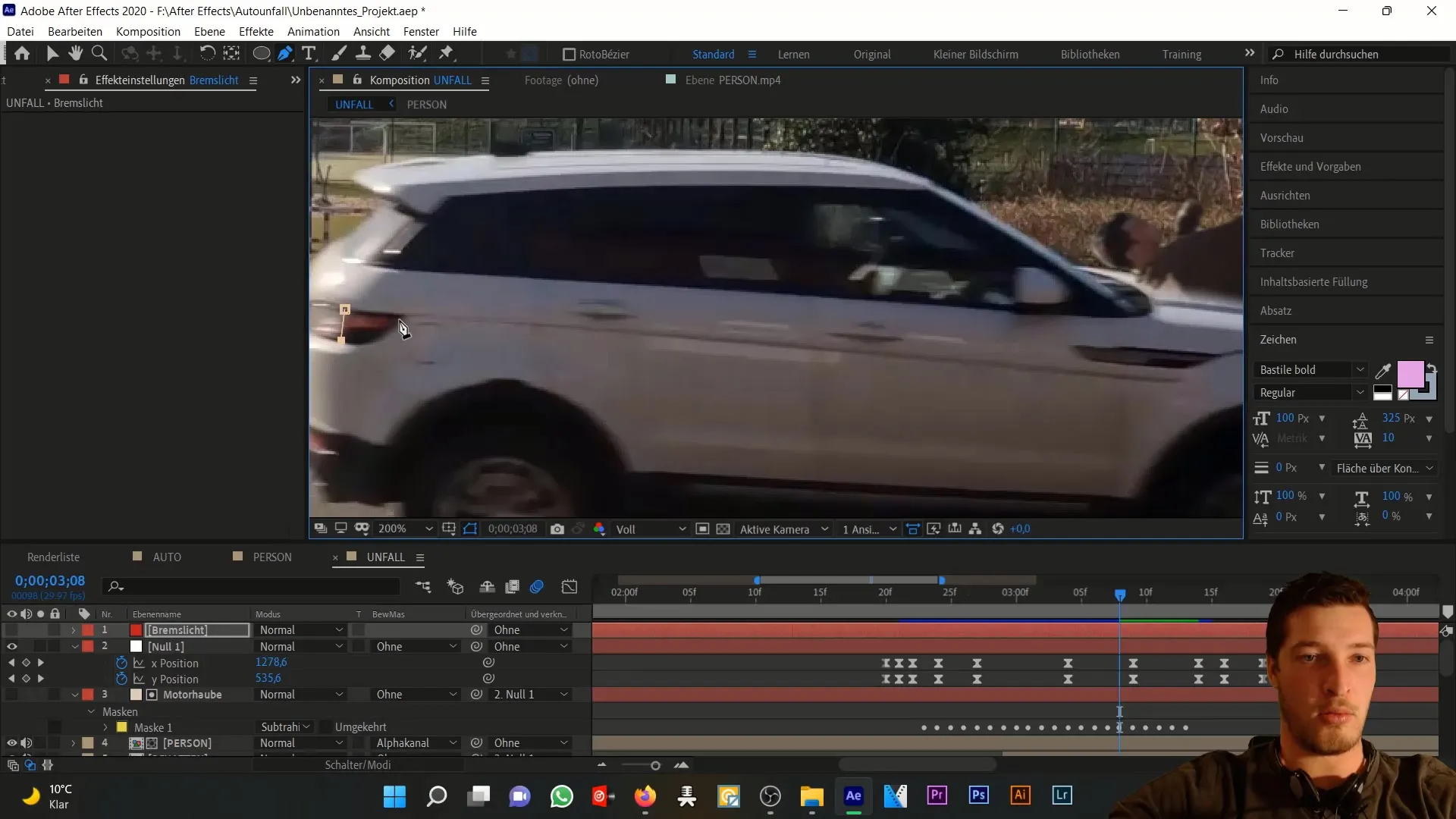Open the Fenster menu in menu bar
Viewport: 1456px width, 819px height.
[421, 31]
